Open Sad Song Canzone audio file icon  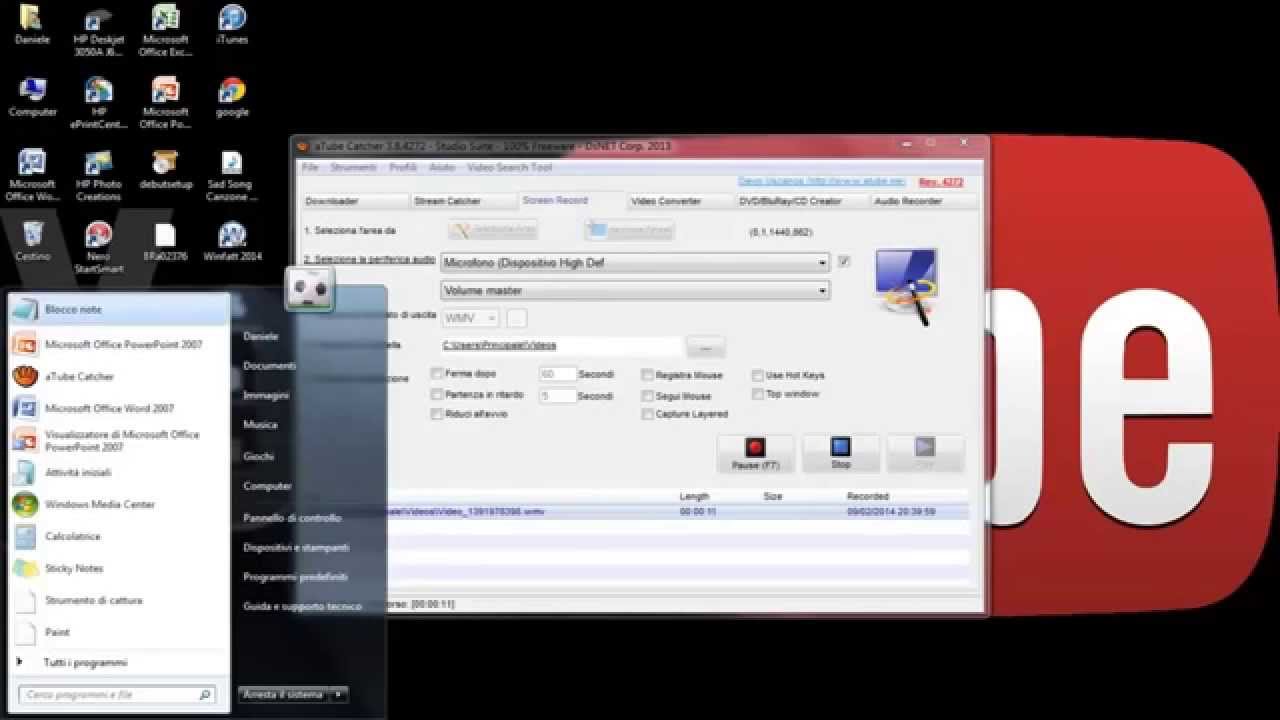click(x=232, y=176)
